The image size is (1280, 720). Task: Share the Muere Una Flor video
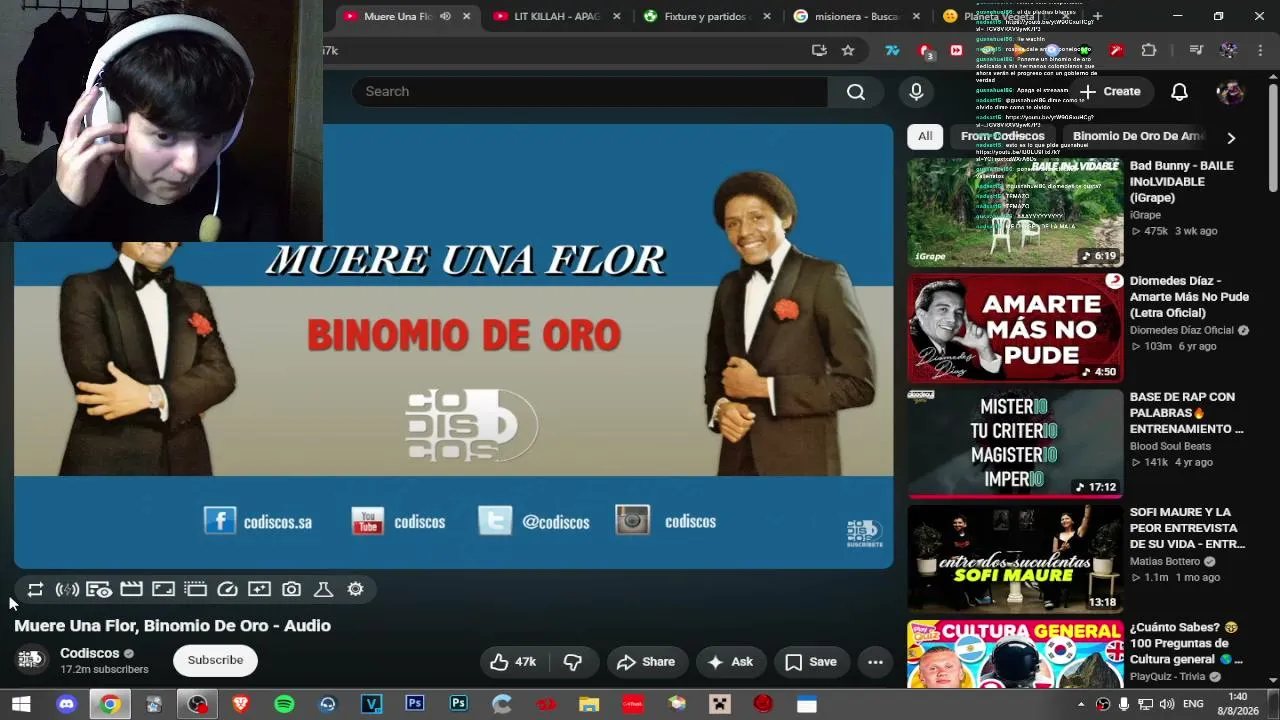645,662
